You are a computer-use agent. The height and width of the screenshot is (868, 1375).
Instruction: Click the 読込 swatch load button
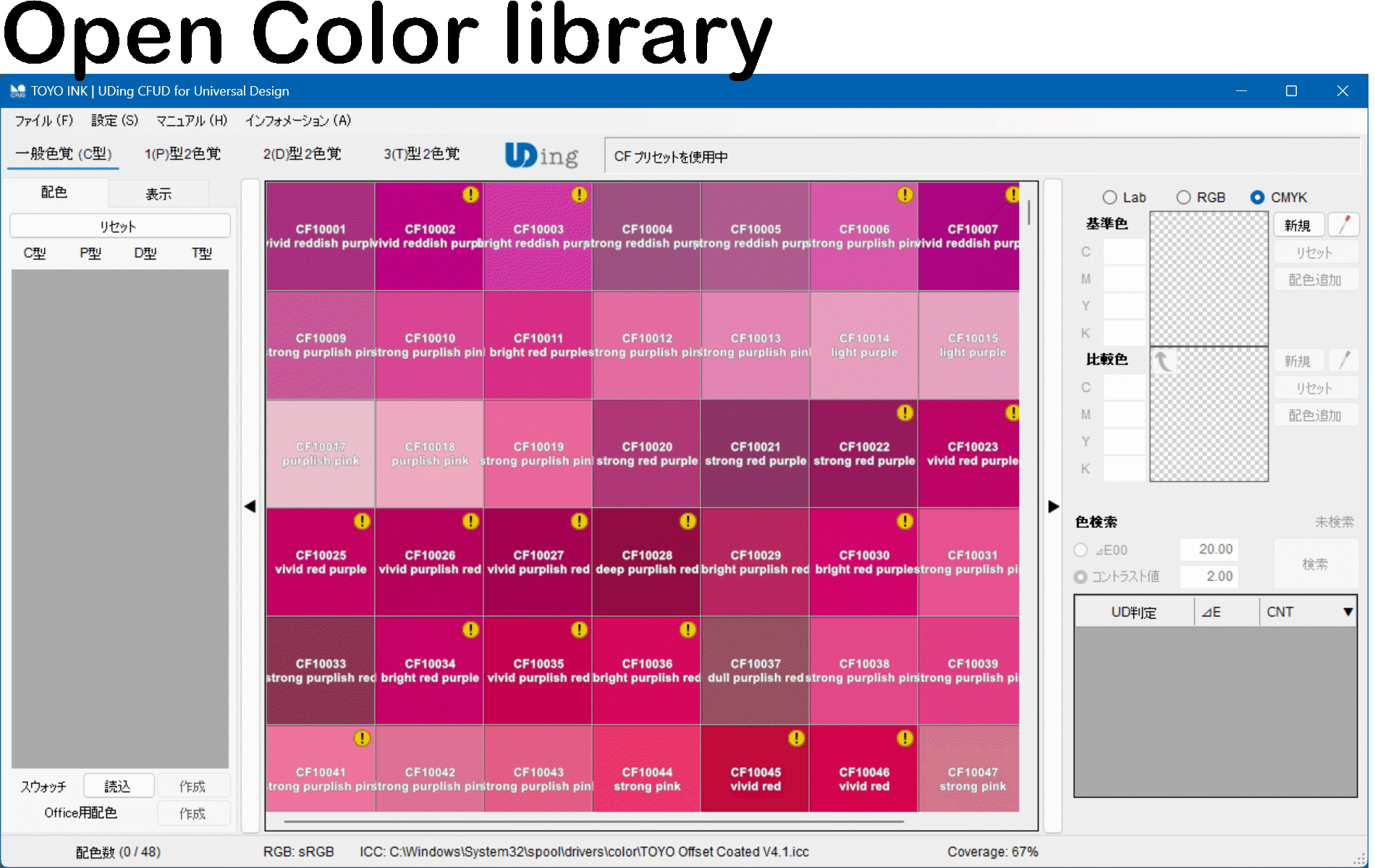point(118,786)
